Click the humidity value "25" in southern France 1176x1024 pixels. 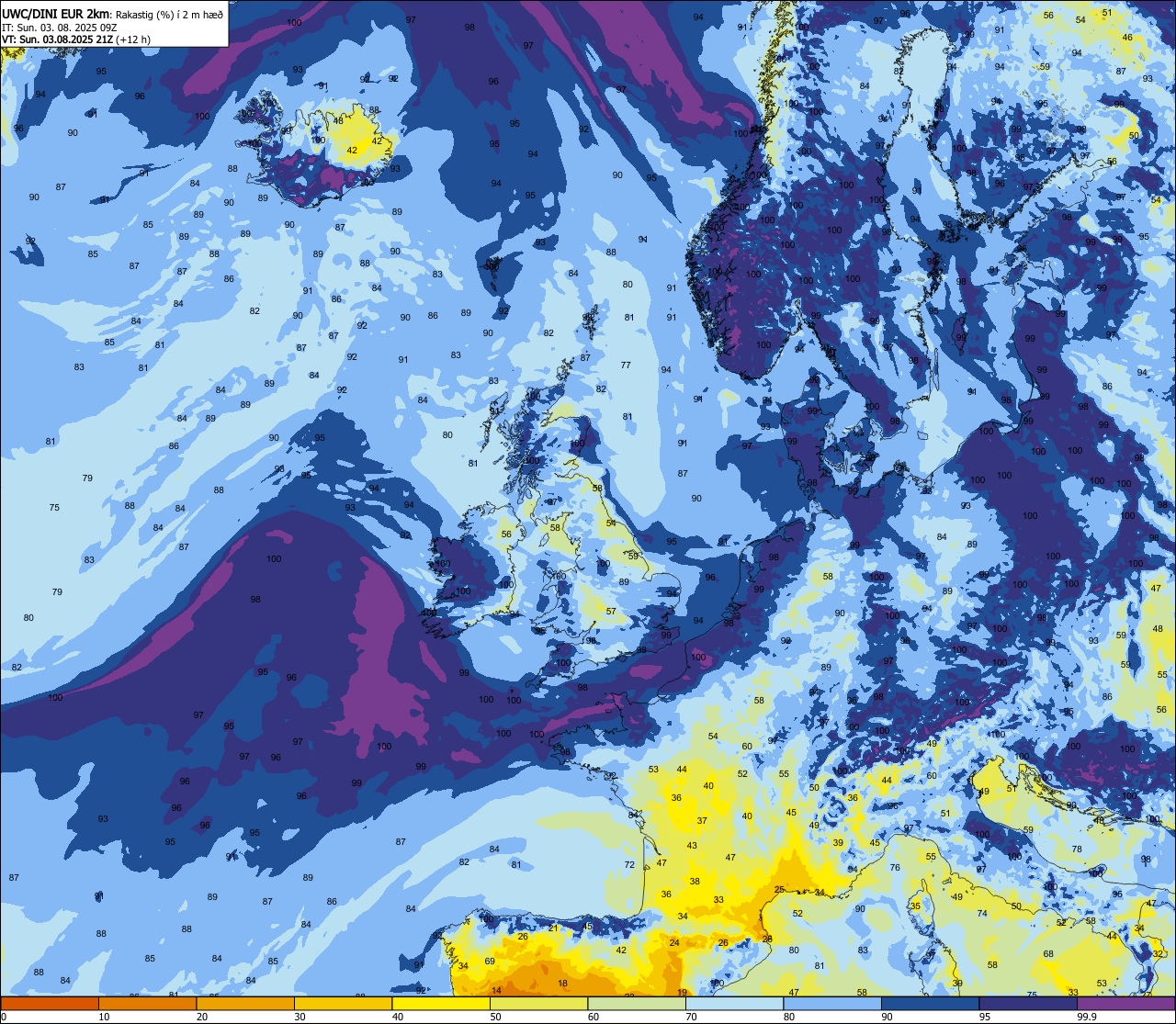[779, 889]
